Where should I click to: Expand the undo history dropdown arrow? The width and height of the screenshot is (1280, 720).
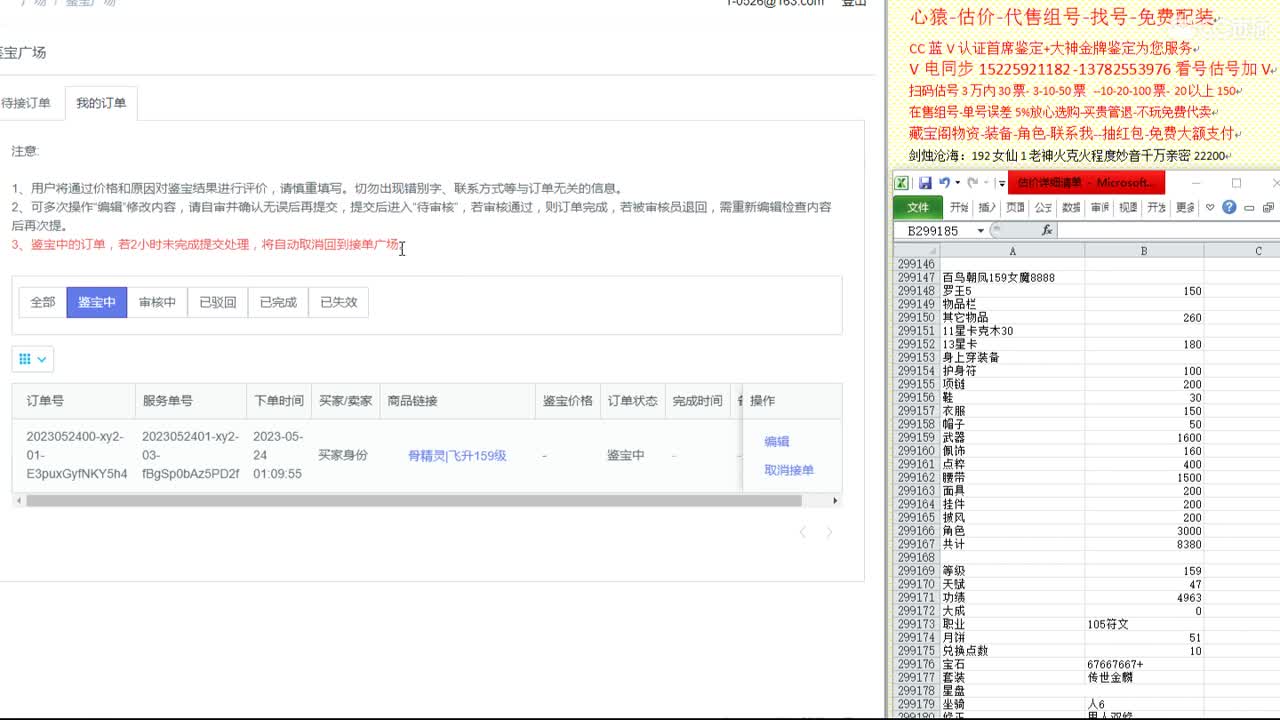coord(956,183)
